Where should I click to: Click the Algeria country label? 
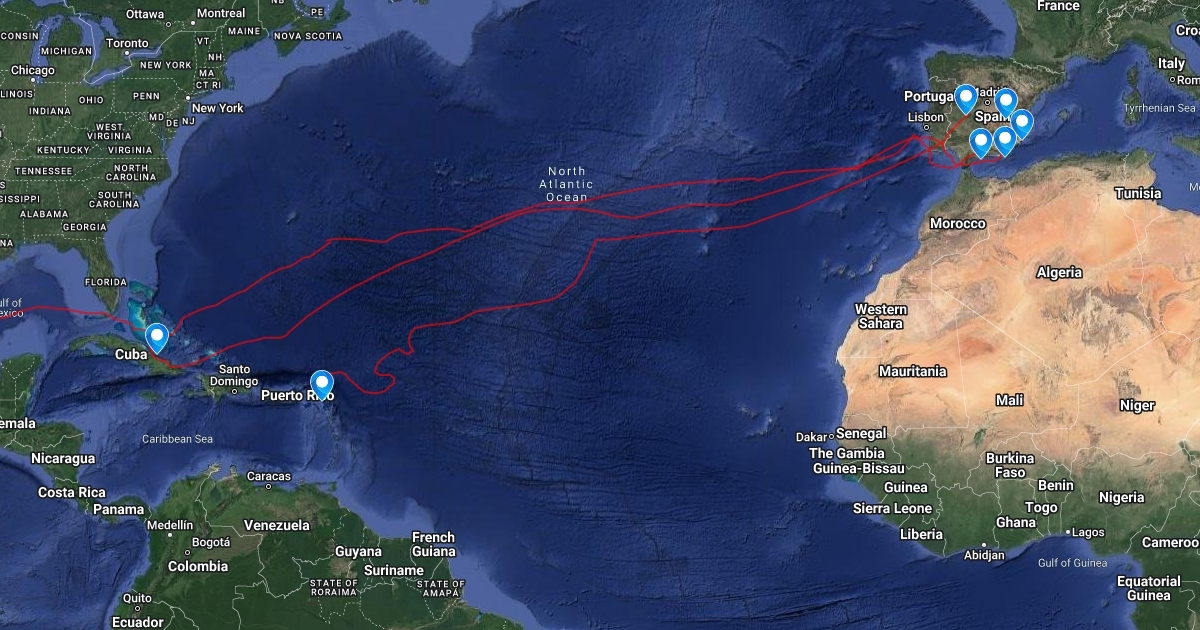[x=1059, y=272]
